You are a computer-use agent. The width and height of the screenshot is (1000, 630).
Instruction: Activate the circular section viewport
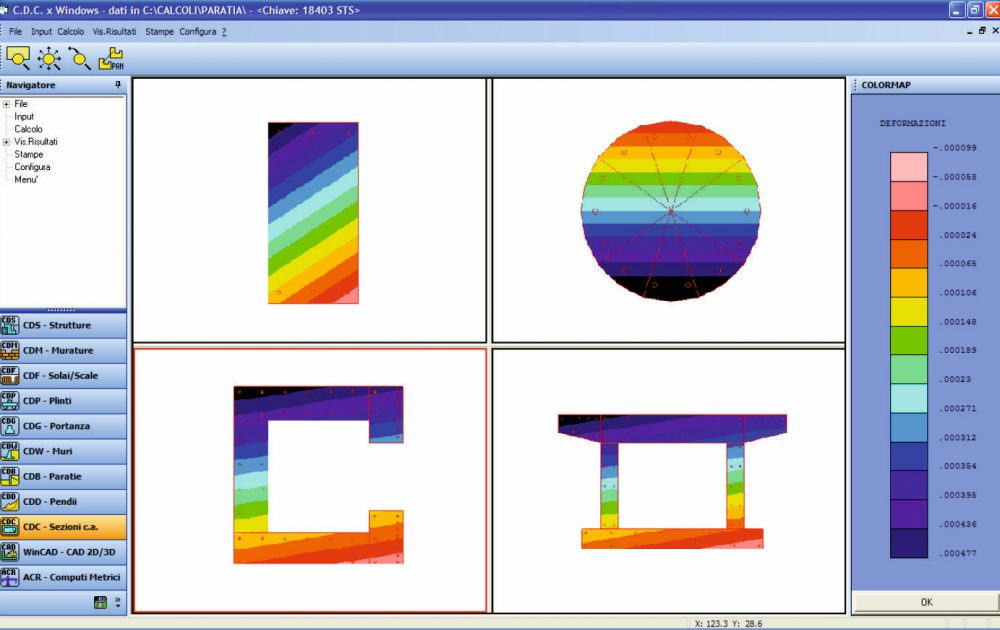point(669,210)
